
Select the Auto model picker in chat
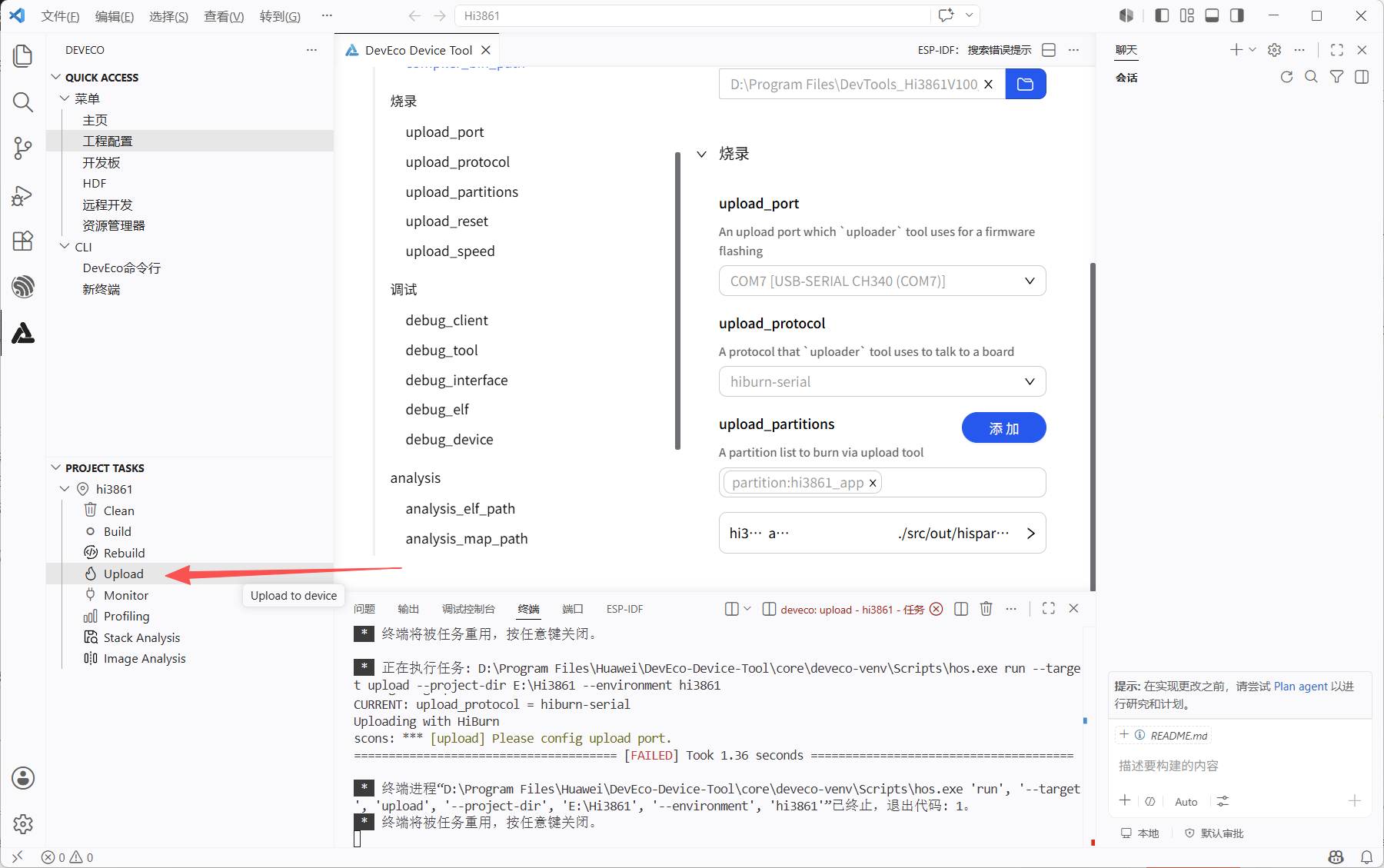[x=1186, y=802]
